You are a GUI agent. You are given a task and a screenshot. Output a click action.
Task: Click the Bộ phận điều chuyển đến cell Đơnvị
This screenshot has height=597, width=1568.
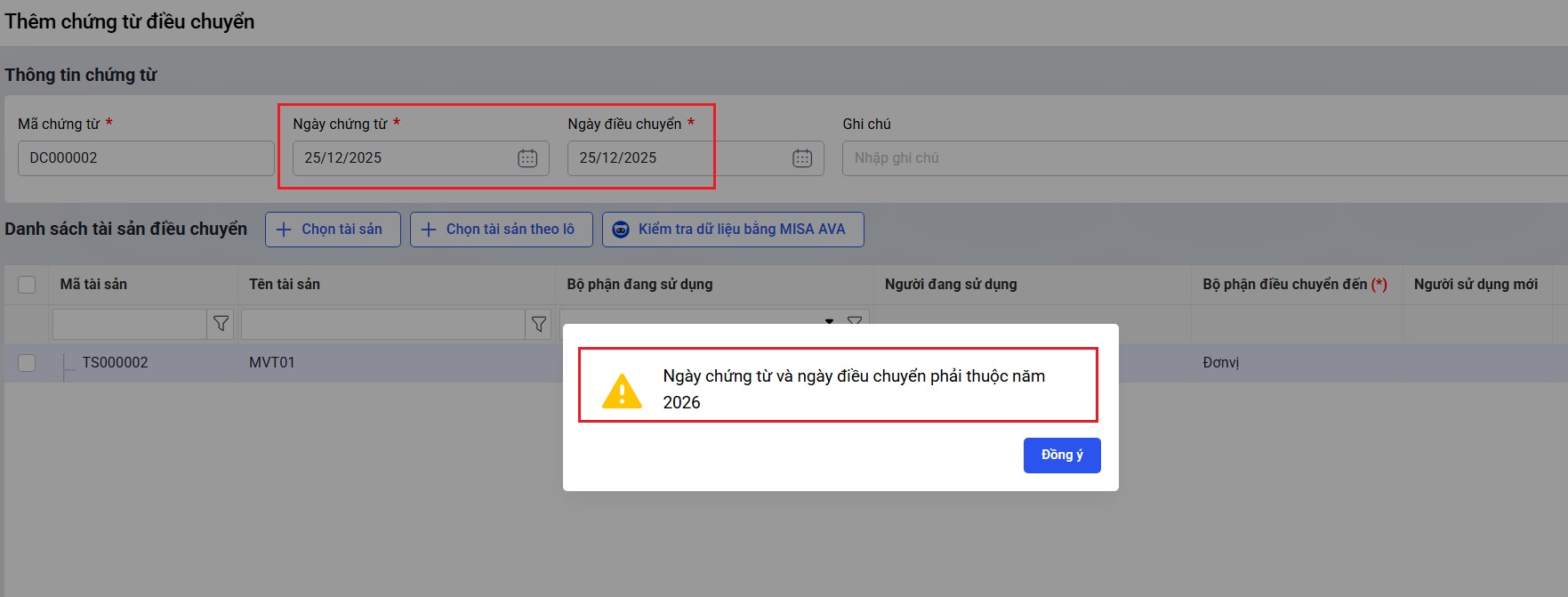pyautogui.click(x=1220, y=363)
